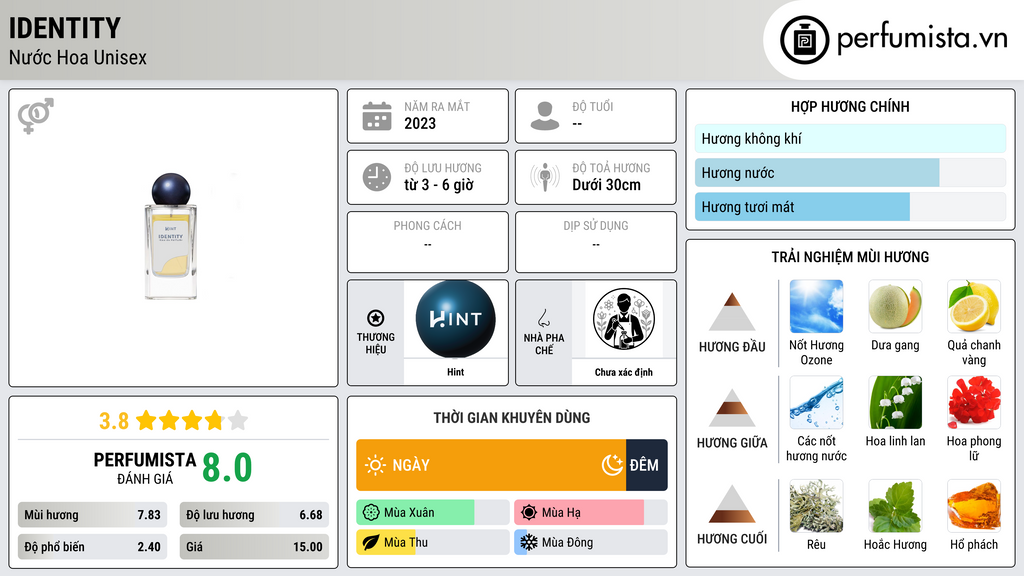Click the Mùa Đông snowflake icon
Screen dimensions: 1024x576
tap(529, 542)
